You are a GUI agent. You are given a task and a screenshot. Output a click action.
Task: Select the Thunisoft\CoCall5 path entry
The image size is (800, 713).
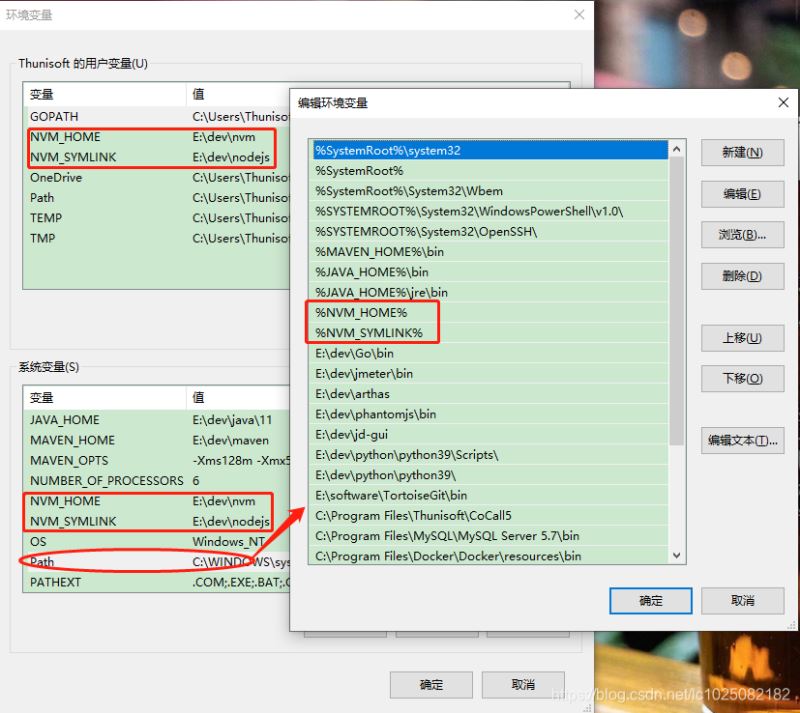490,515
